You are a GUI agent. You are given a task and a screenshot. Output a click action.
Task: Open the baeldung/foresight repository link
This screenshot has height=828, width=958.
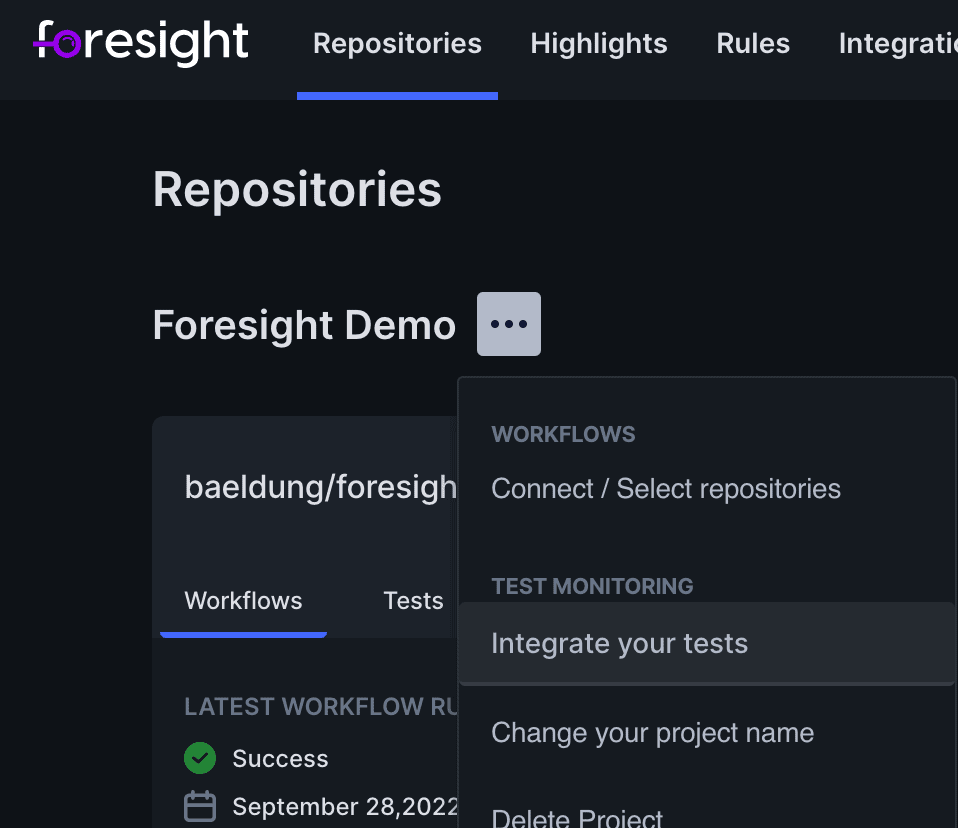321,488
